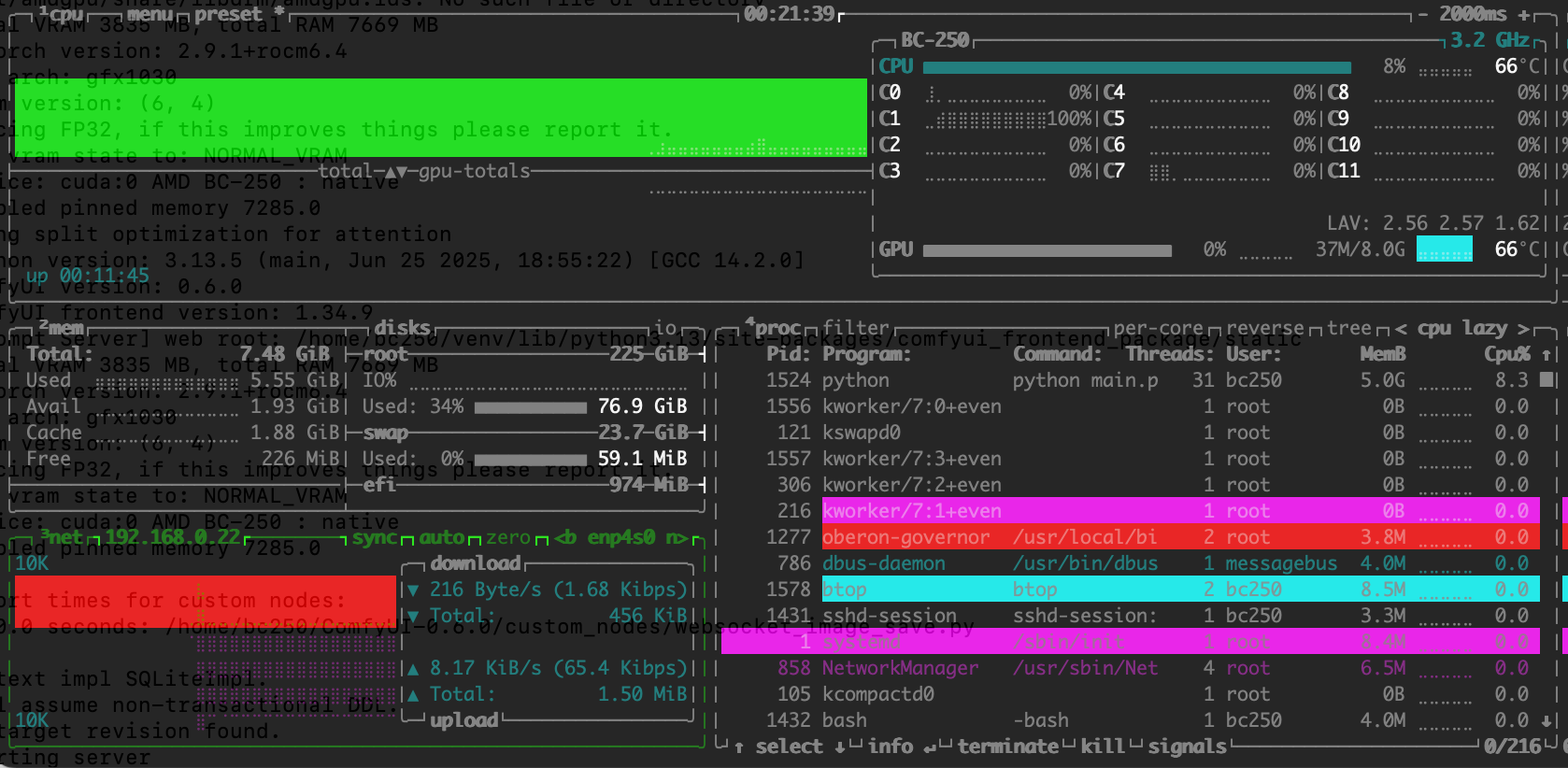The width and height of the screenshot is (1568, 768).
Task: Decrease update interval with the minus sign
Action: [1423, 14]
